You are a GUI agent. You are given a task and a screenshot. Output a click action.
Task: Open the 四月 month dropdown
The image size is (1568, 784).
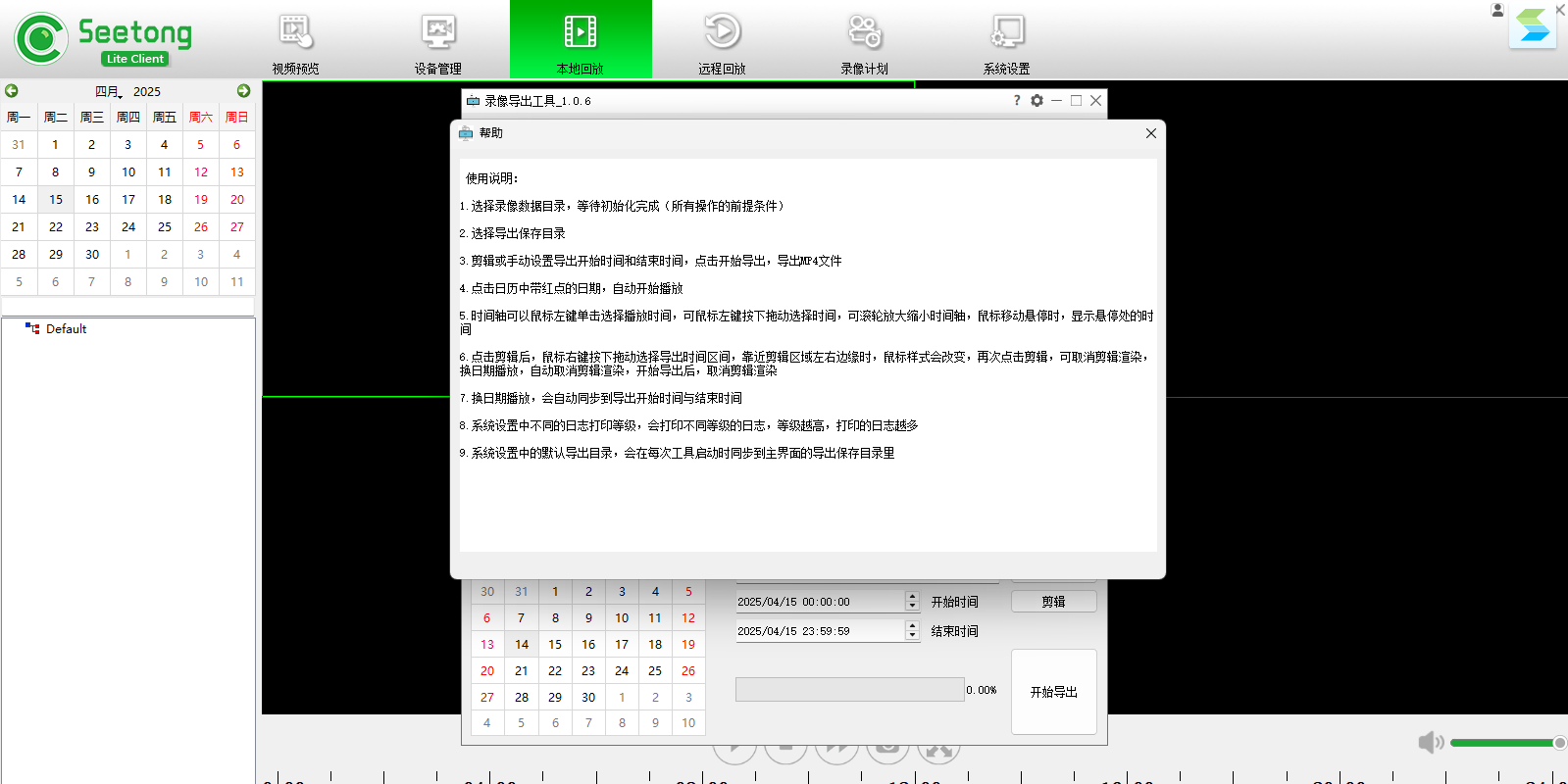tap(109, 92)
